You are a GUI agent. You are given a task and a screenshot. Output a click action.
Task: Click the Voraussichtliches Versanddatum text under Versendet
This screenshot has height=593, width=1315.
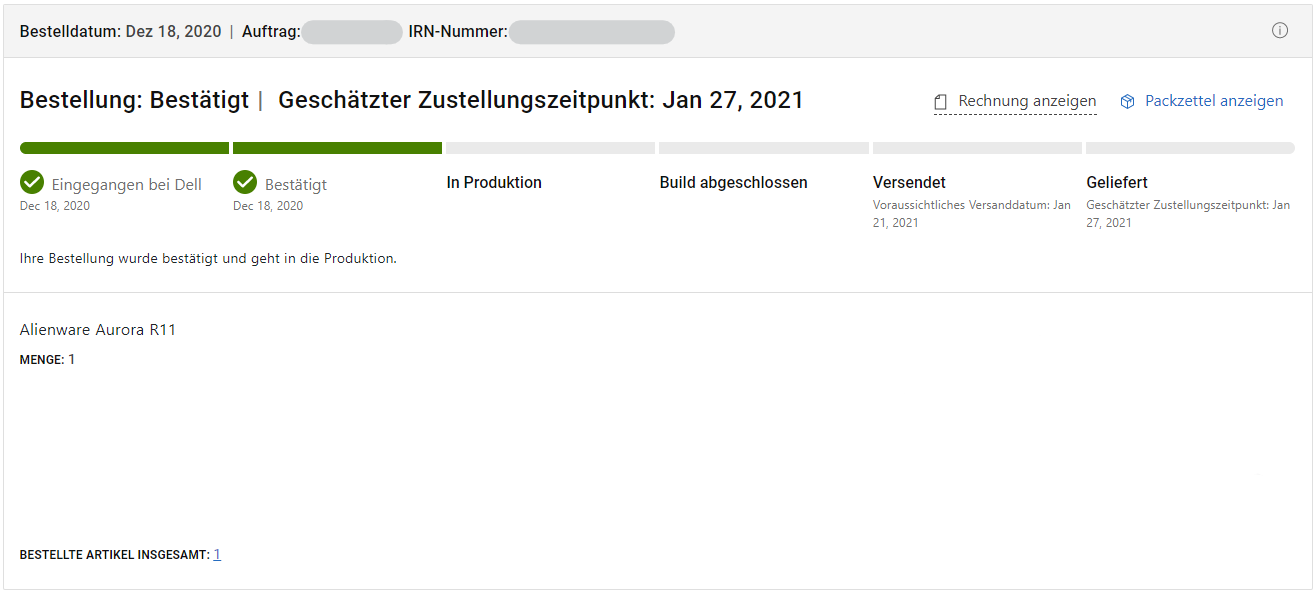[972, 214]
